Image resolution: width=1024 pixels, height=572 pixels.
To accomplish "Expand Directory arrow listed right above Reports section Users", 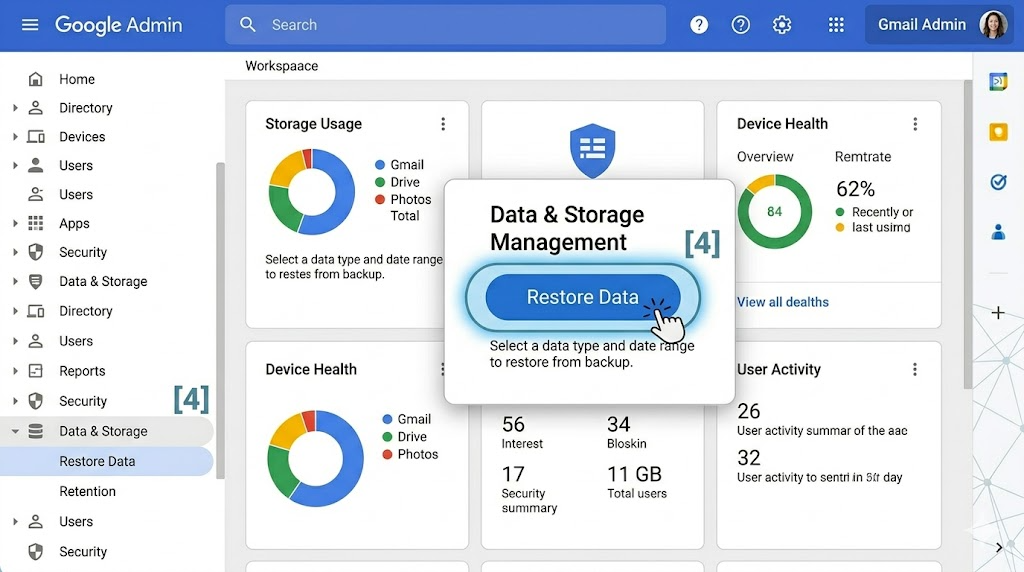I will (x=15, y=311).
